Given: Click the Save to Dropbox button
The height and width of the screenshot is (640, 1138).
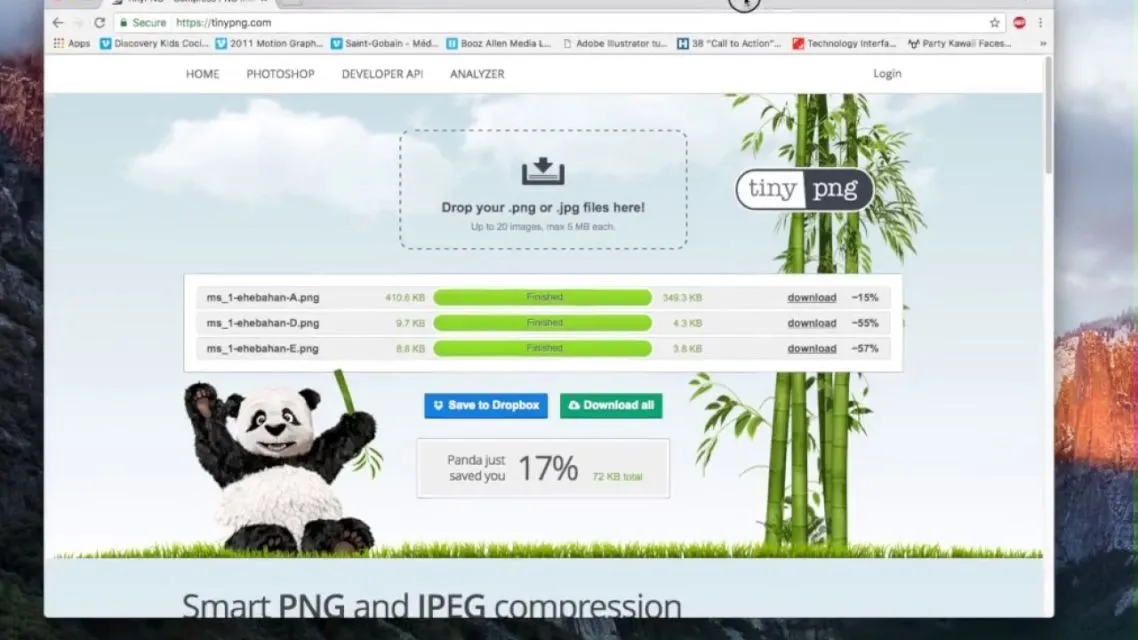Looking at the screenshot, I should click(486, 406).
